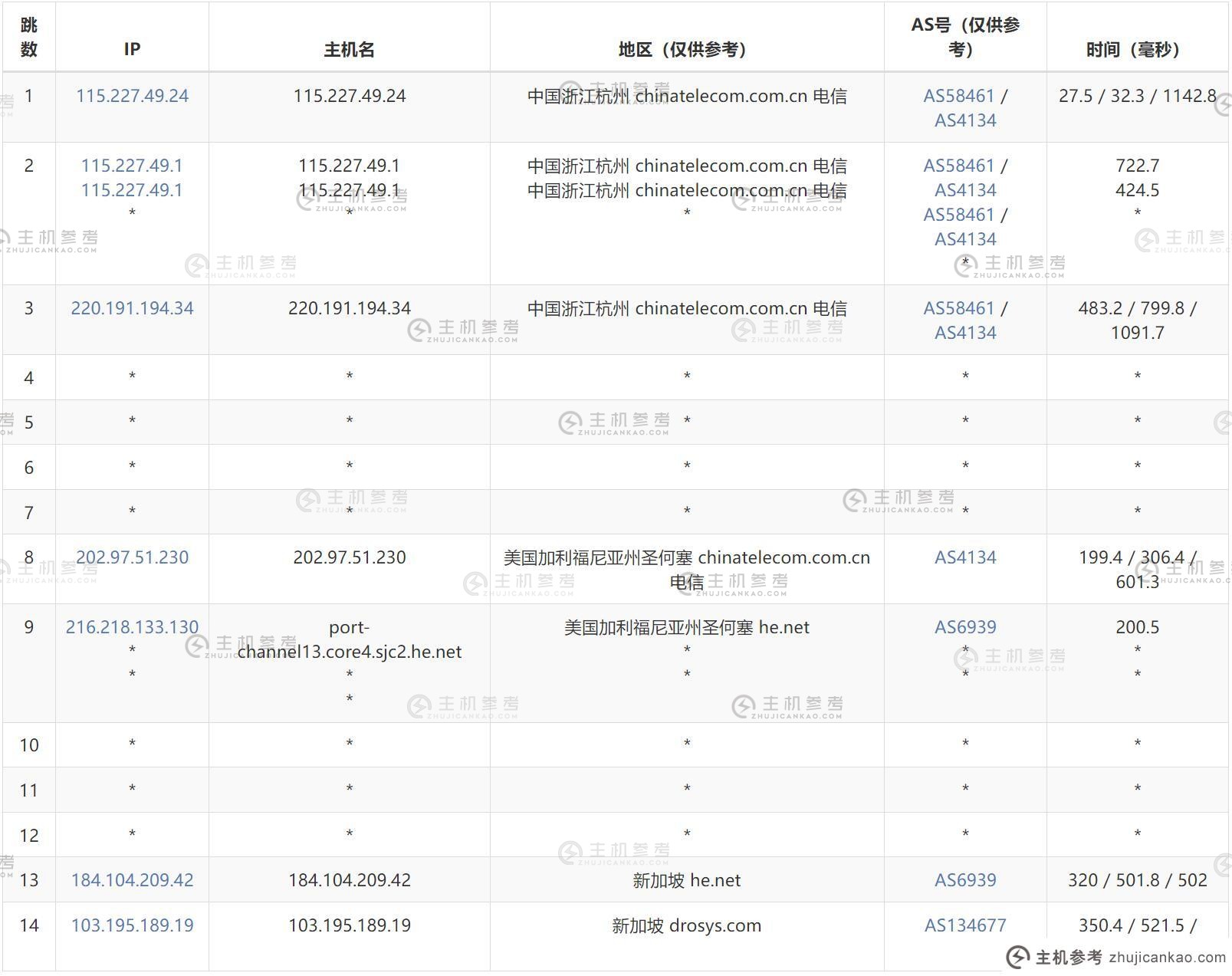This screenshot has width=1232, height=976.
Task: Click hop number 13
Action: pyautogui.click(x=29, y=880)
